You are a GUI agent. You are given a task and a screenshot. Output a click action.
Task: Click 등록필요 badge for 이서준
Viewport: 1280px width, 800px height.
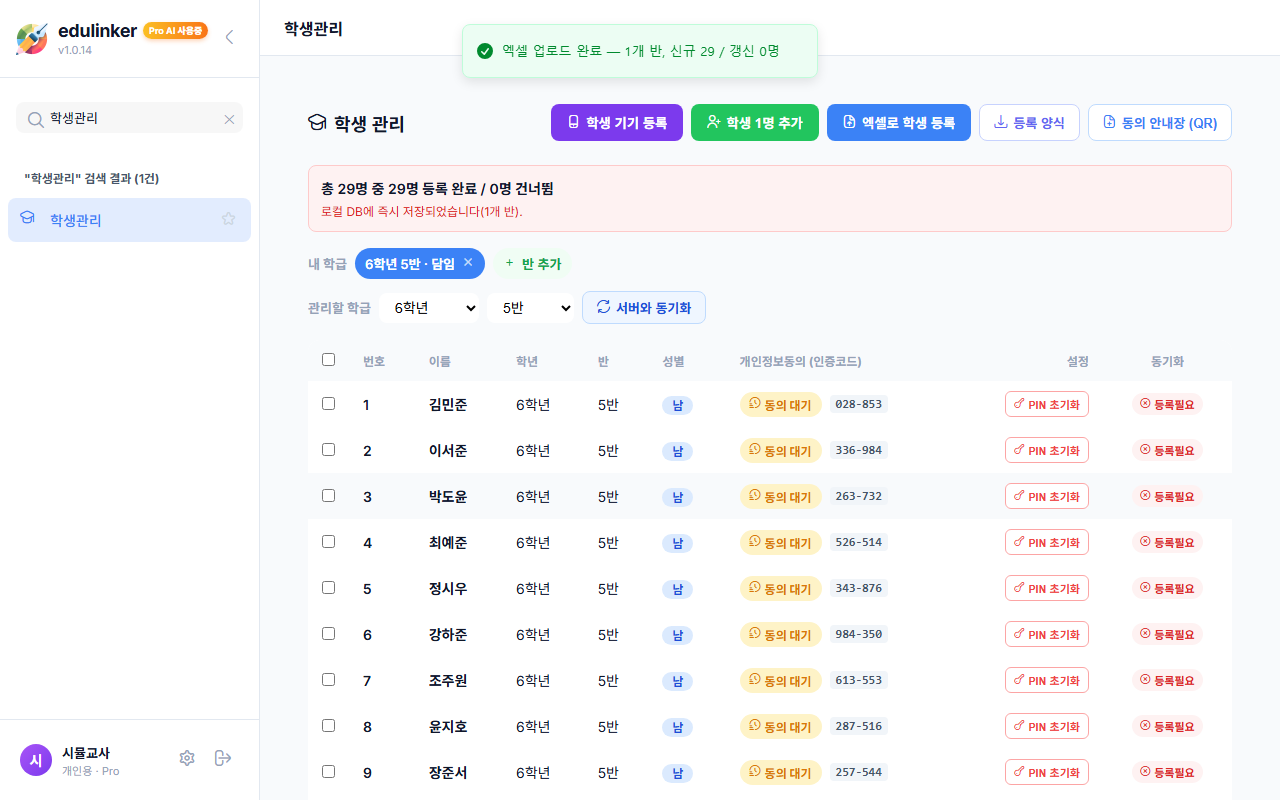(1167, 450)
